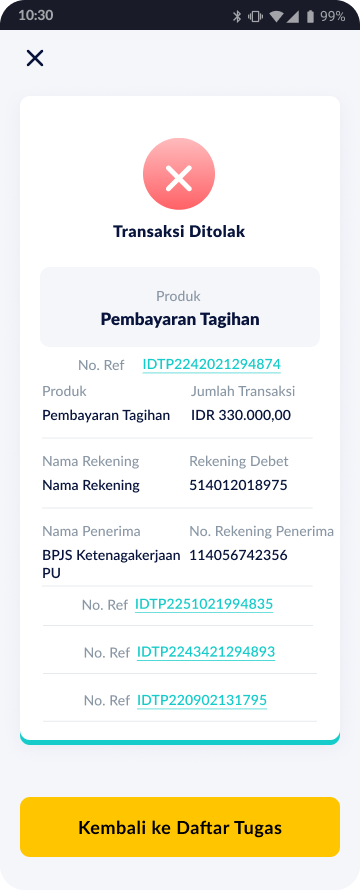The image size is (360, 890).
Task: Close the transaction screen with the X icon
Action: tap(35, 58)
